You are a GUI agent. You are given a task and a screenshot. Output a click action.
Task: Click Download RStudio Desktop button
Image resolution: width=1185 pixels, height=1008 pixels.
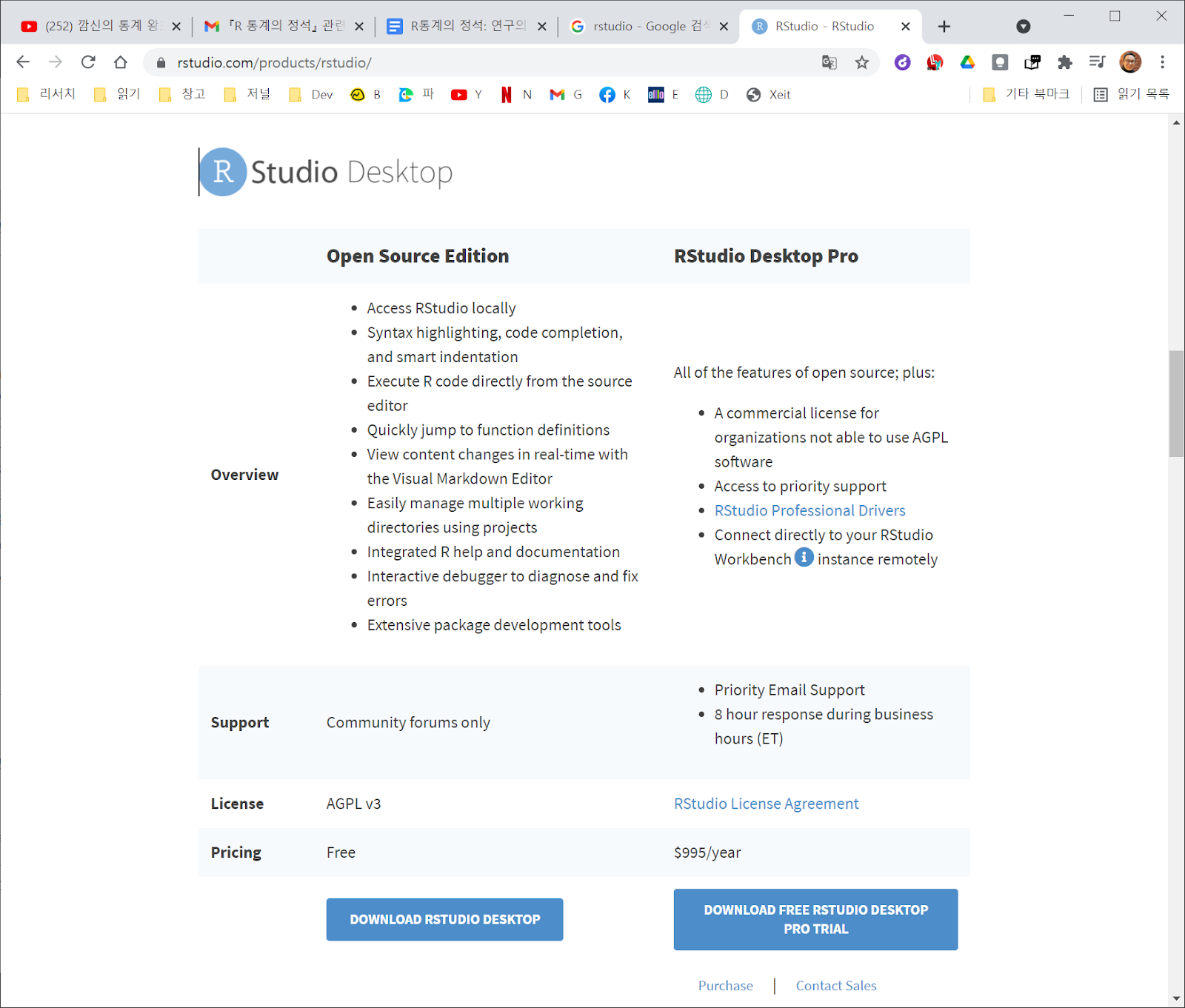(444, 919)
